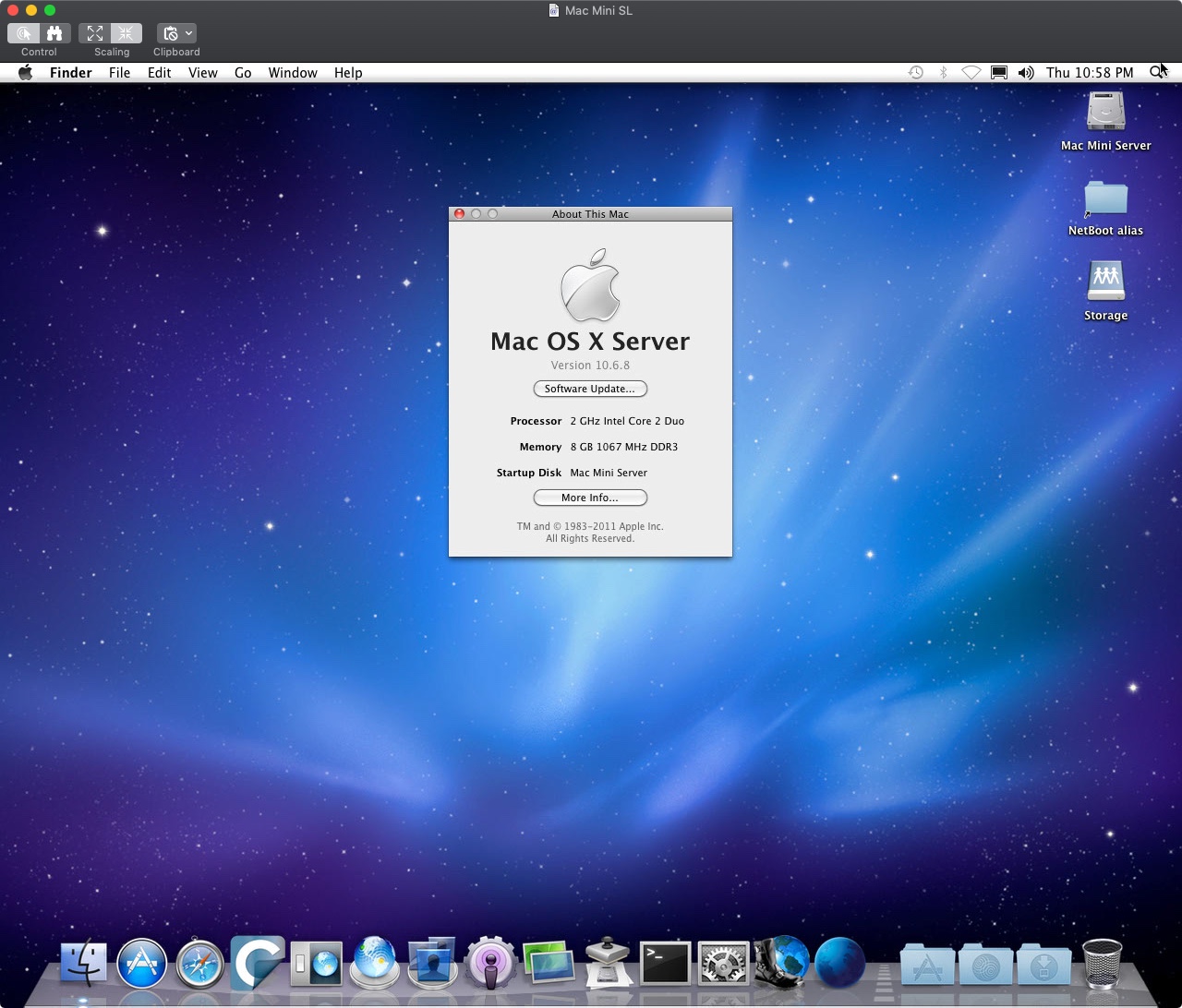Select the Storage network volume on desktop

(1105, 282)
